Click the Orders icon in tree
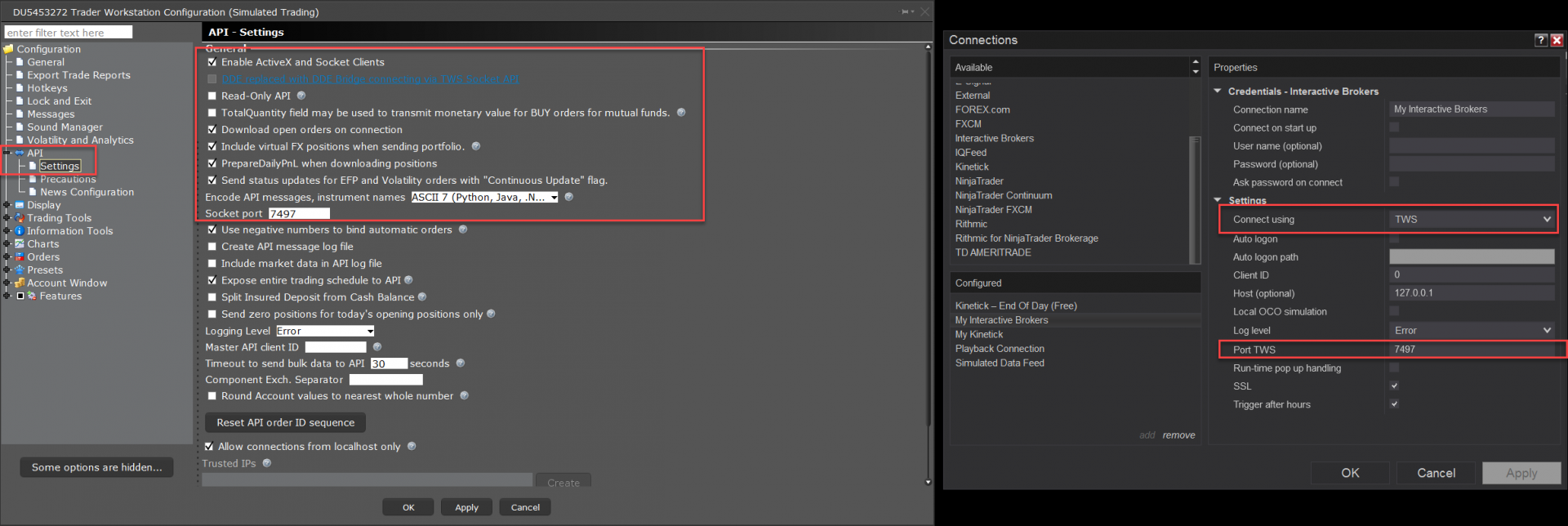The width and height of the screenshot is (1568, 526). 20,257
